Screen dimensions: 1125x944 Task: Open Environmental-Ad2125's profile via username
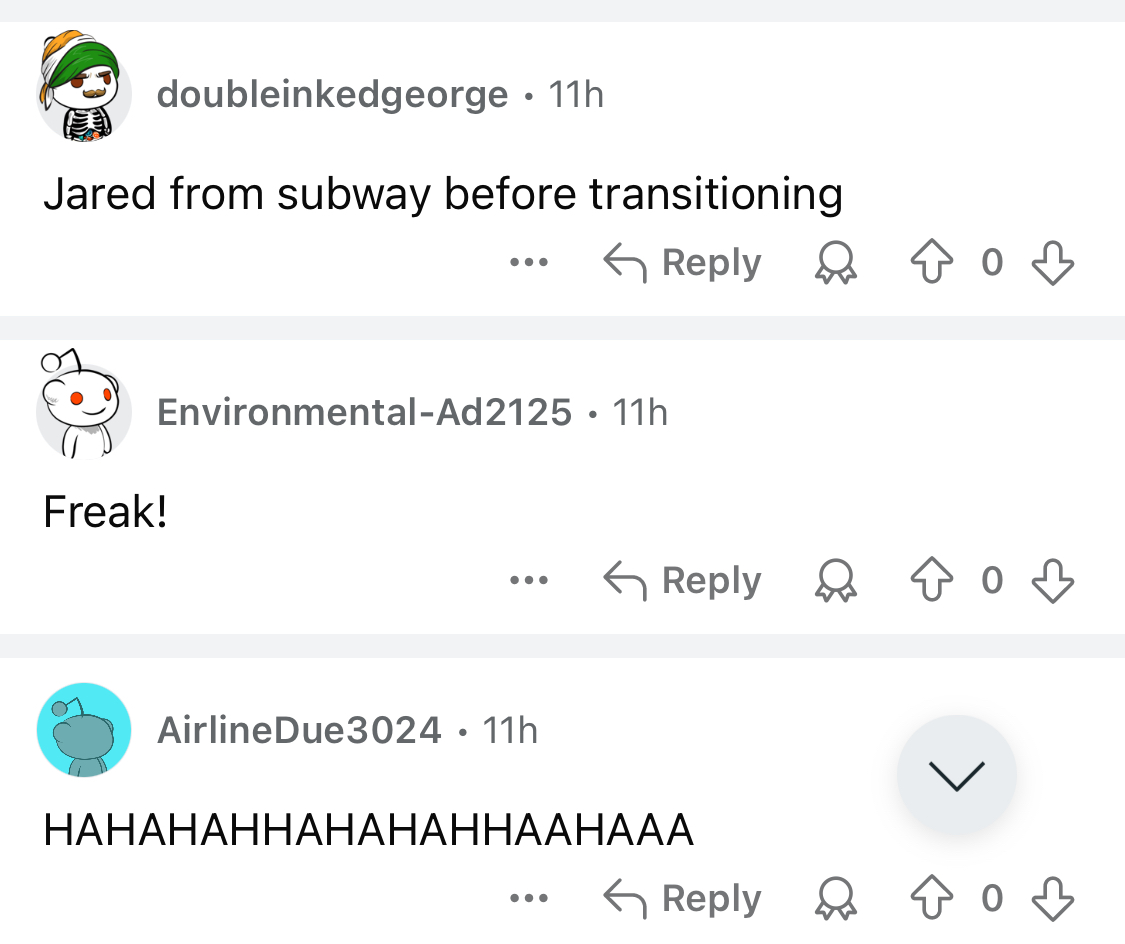coord(365,412)
